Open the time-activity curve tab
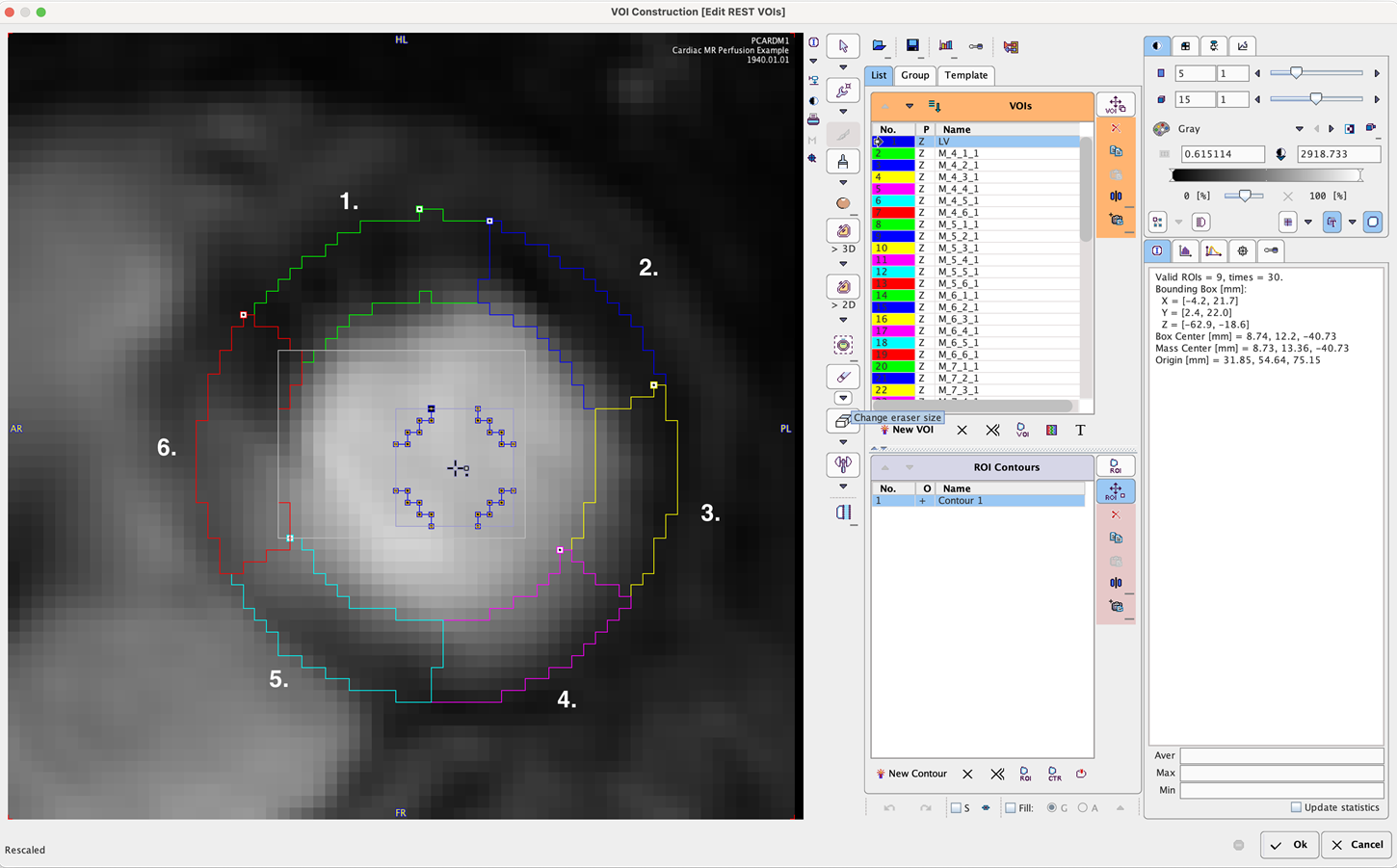The height and width of the screenshot is (868, 1397). 1214,250
